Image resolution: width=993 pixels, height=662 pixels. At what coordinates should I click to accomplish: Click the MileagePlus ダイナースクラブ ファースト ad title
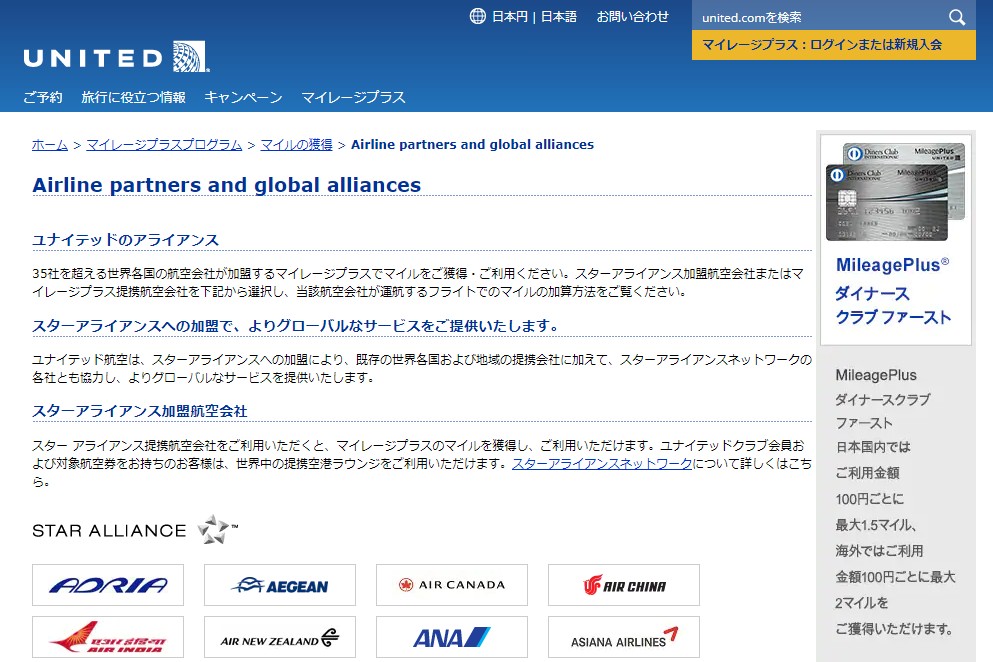(x=893, y=291)
